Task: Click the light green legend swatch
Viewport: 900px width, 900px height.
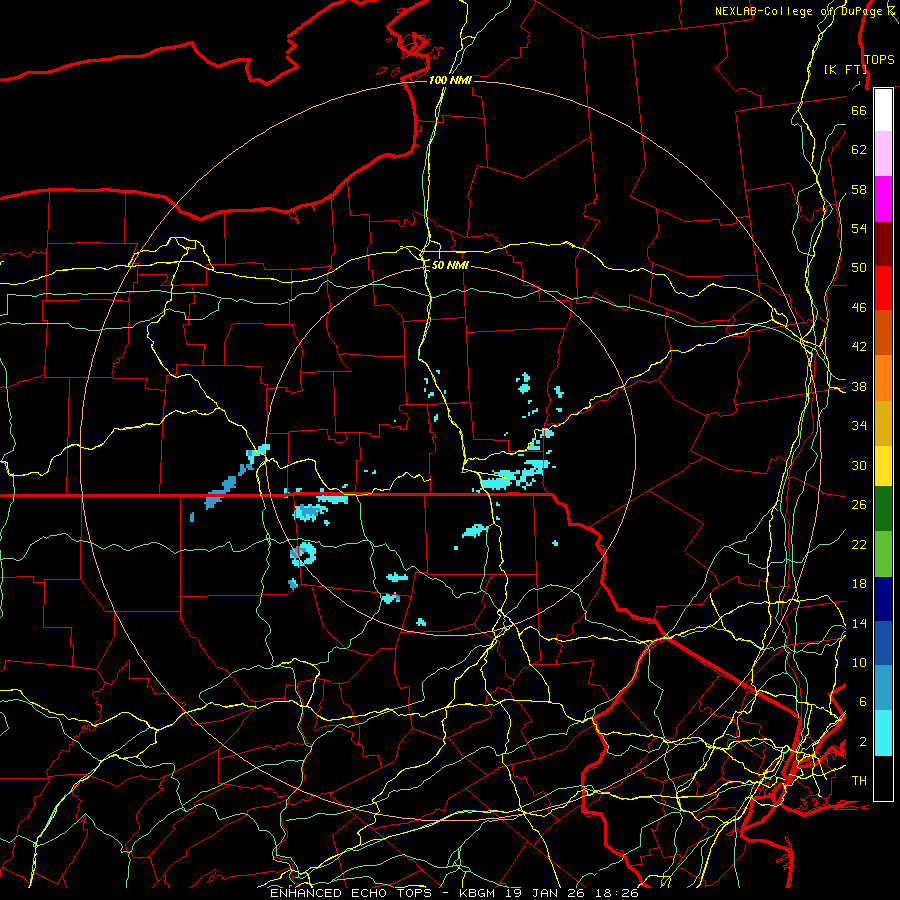Action: (883, 554)
